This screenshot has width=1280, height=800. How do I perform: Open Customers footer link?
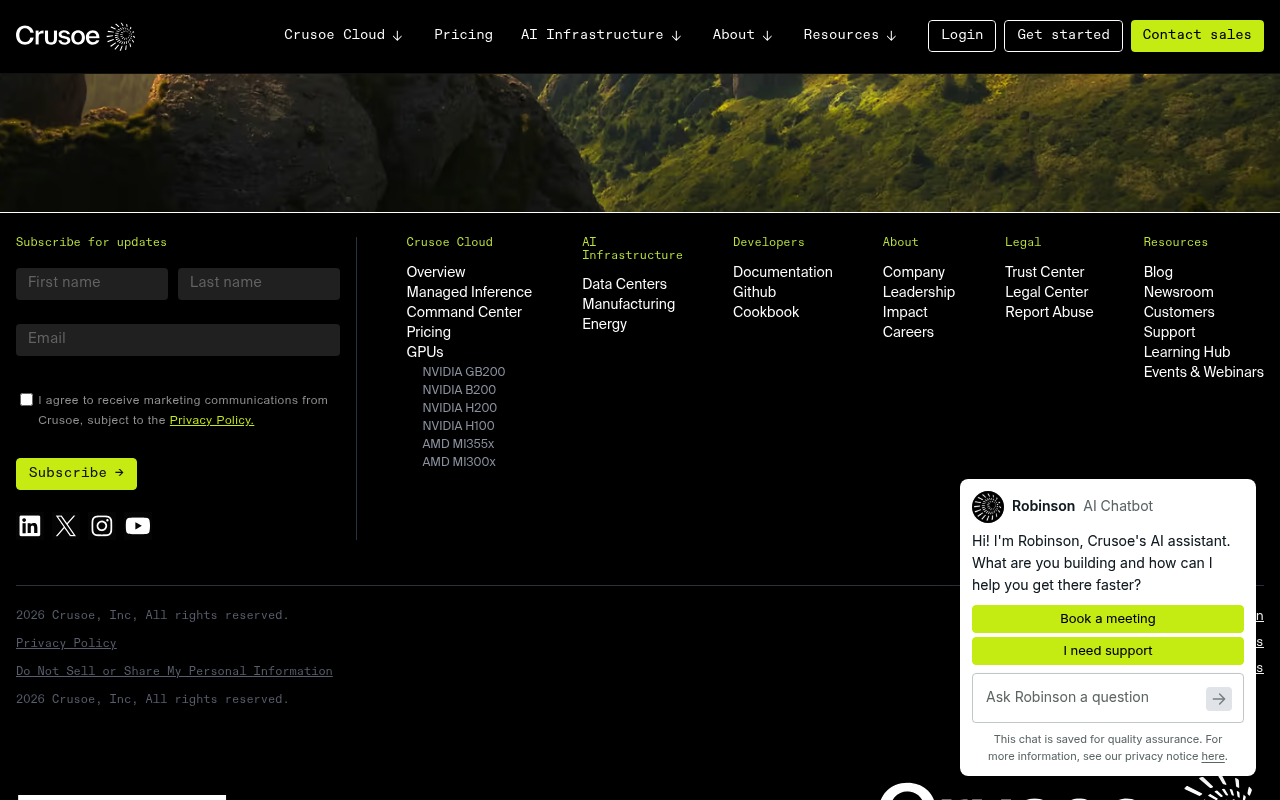[x=1179, y=312]
